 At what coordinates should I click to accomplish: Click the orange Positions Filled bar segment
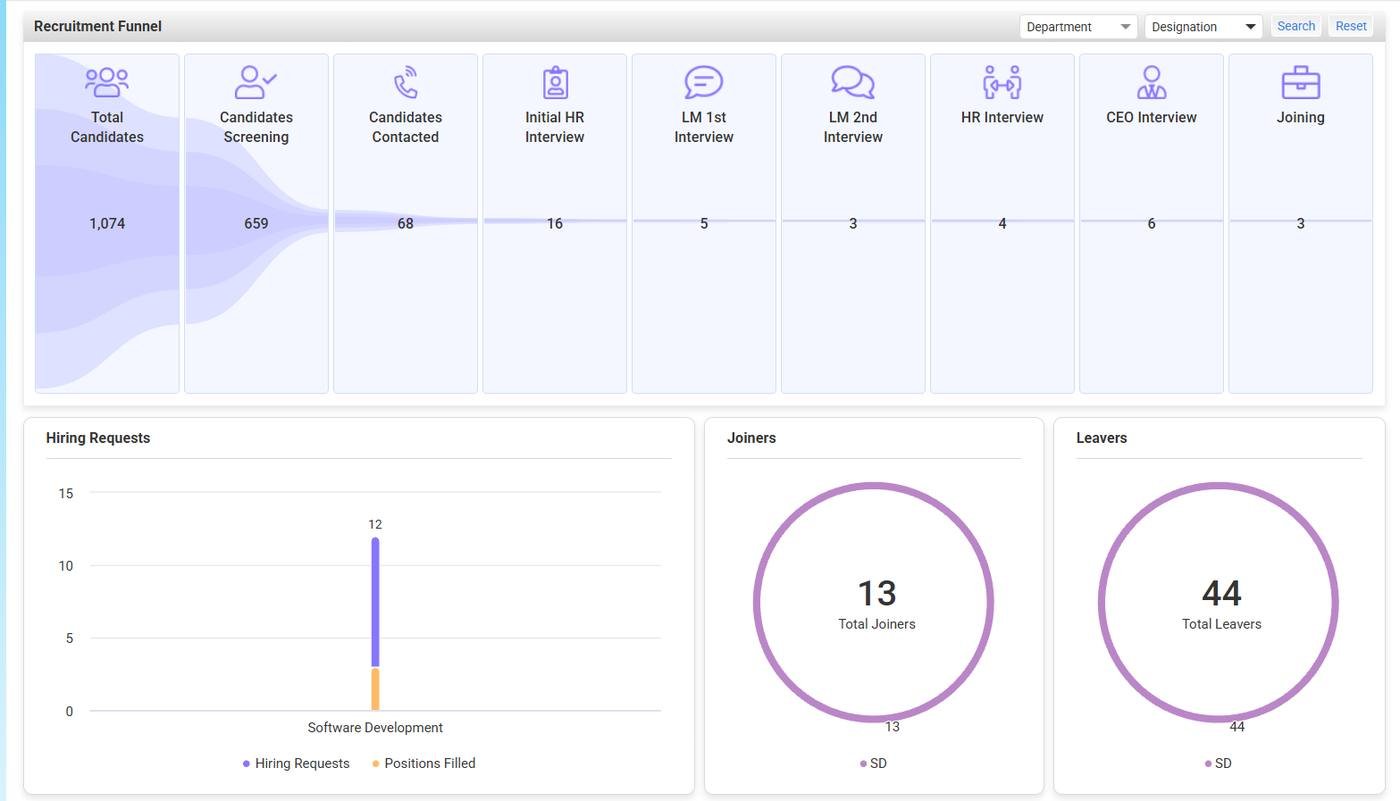[375, 689]
